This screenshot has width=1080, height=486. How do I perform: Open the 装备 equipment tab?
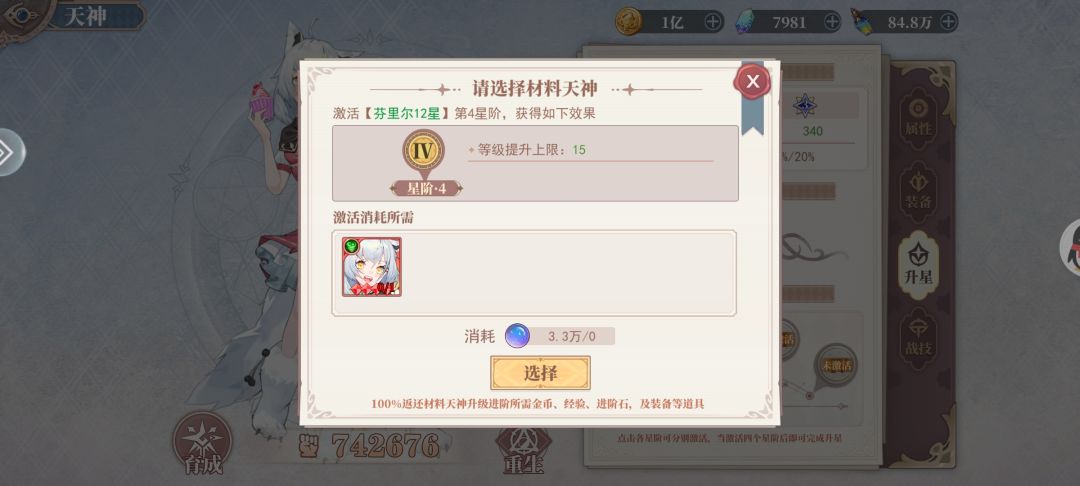click(919, 190)
